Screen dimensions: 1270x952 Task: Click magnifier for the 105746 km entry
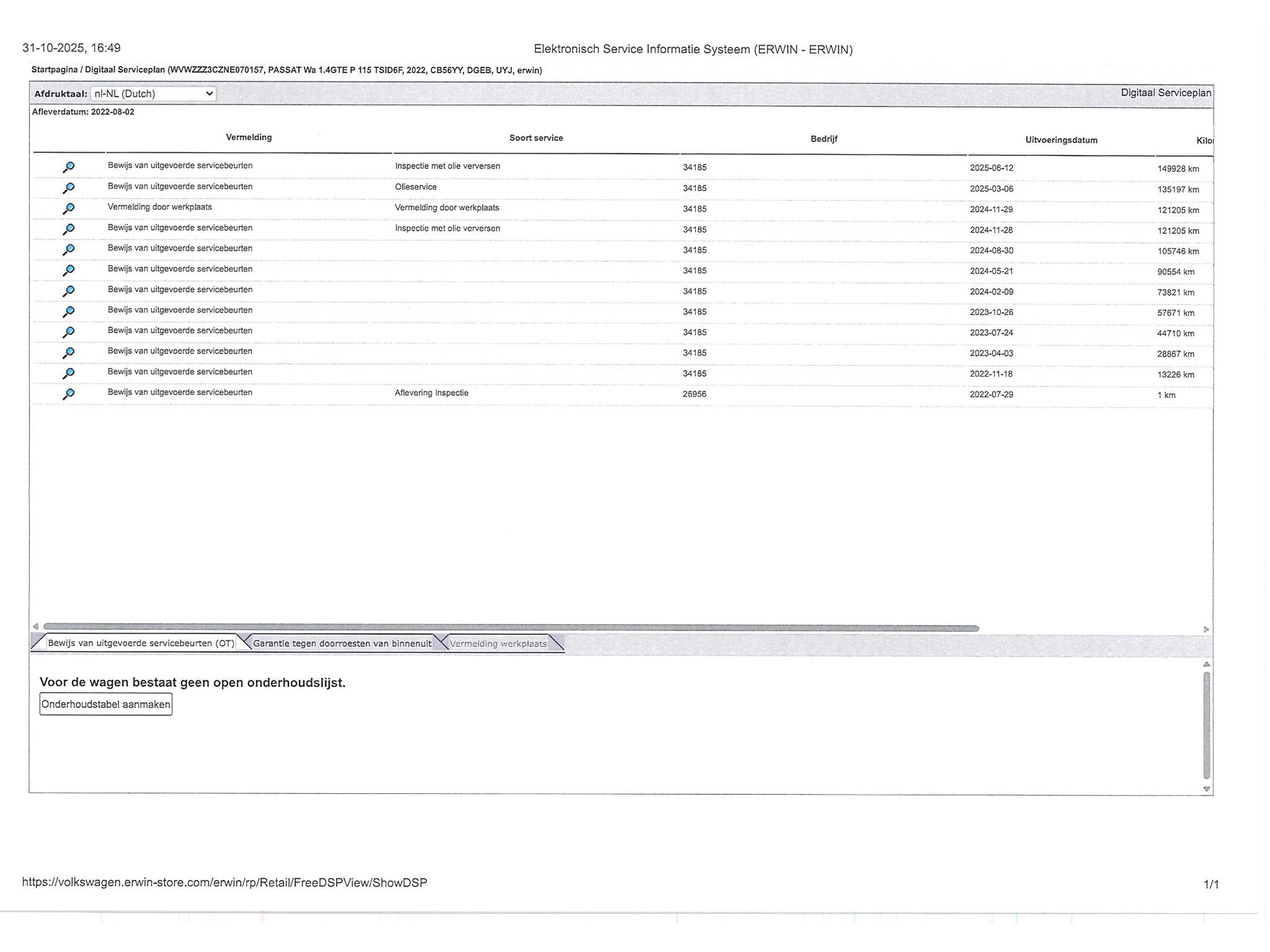(x=68, y=250)
